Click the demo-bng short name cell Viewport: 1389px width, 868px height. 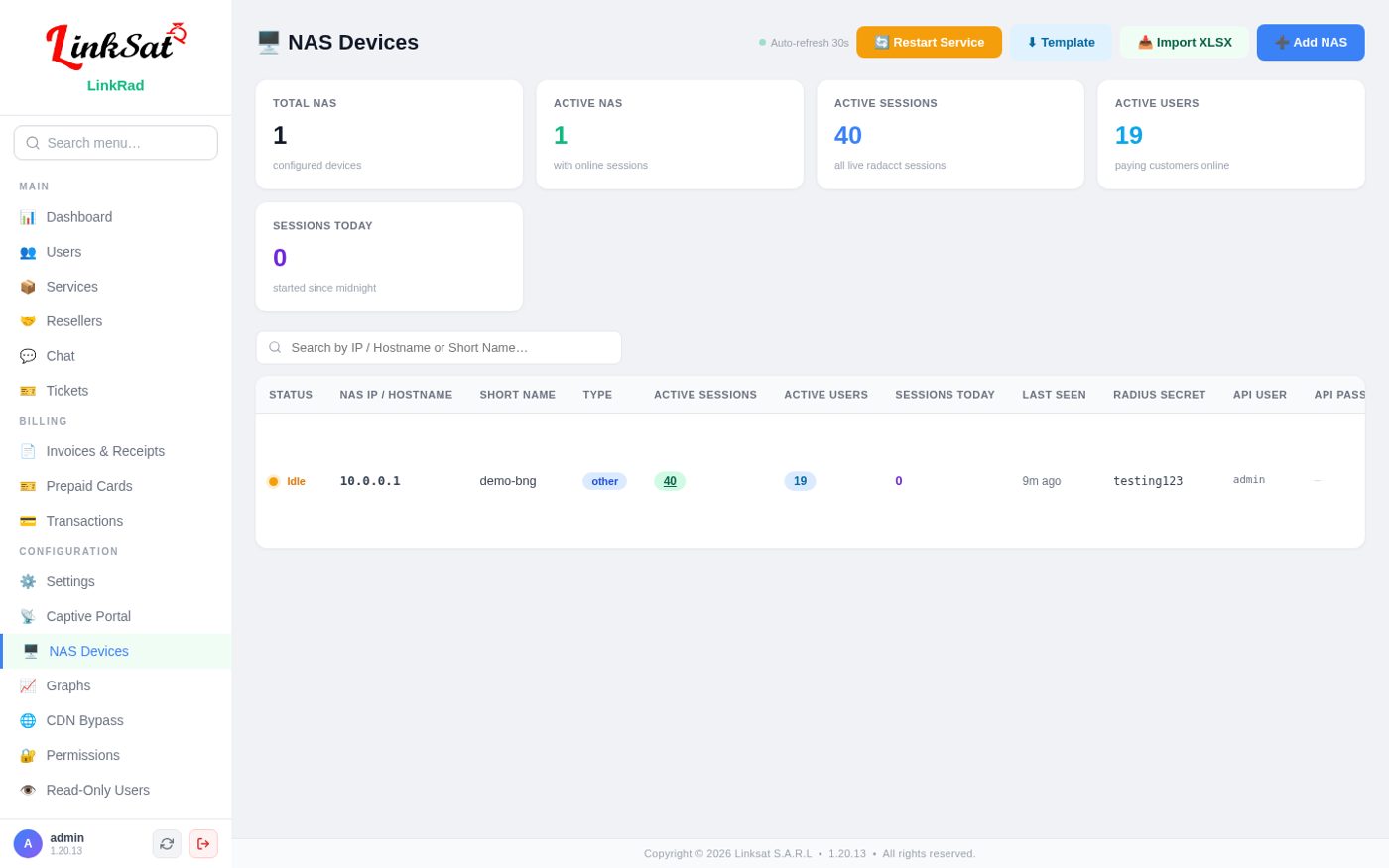[x=508, y=481]
